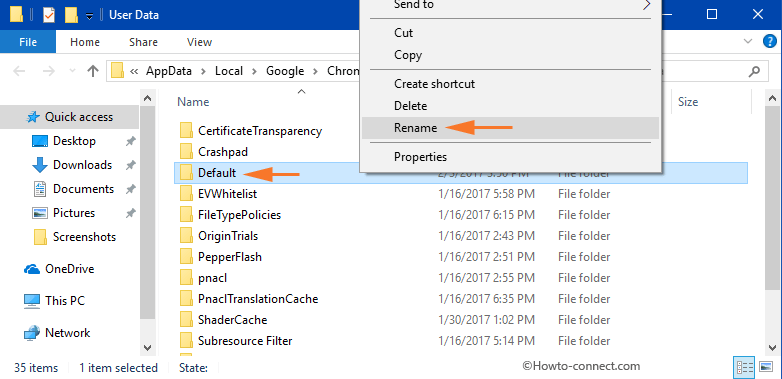Viewport: 782px width, 379px height.
Task: Open the File menu tab
Action: click(x=28, y=42)
